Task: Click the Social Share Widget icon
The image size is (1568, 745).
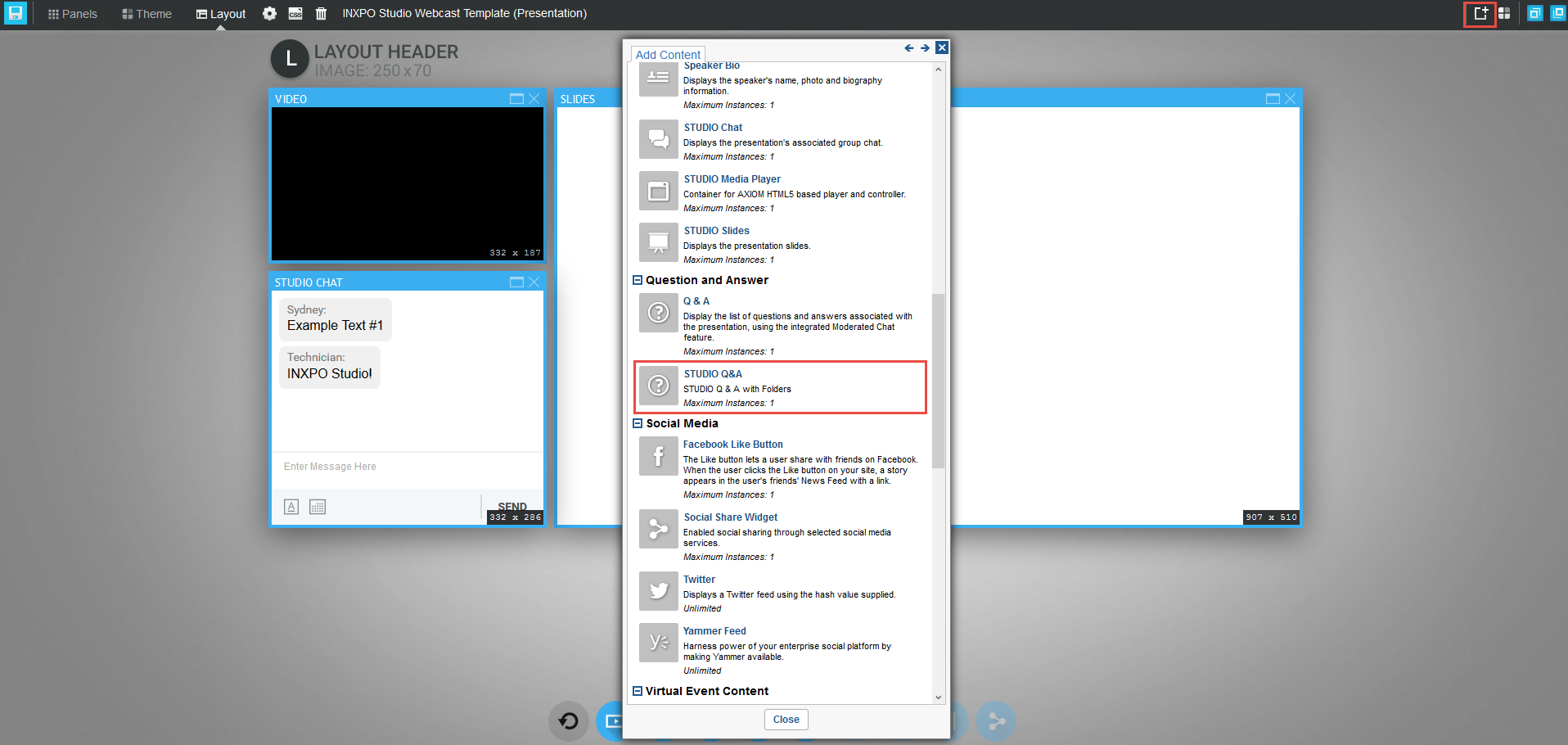Action: click(x=659, y=529)
